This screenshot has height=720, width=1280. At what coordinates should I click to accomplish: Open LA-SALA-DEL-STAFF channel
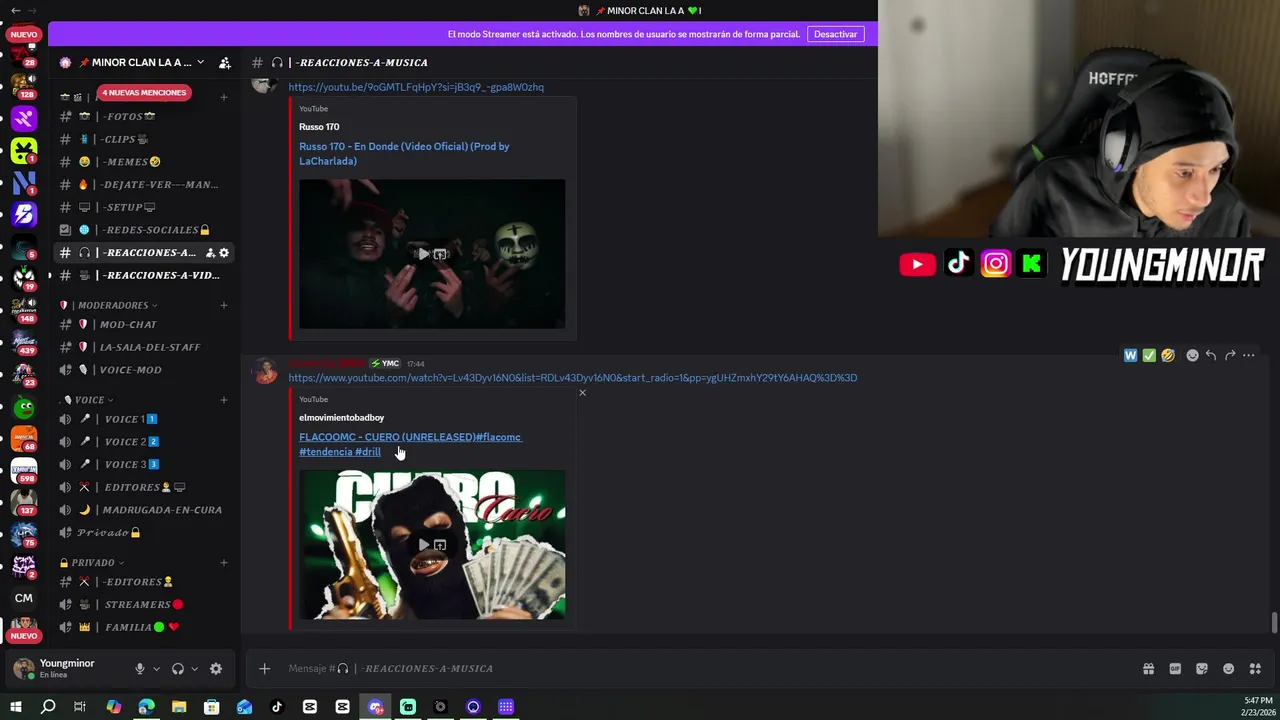(x=143, y=347)
